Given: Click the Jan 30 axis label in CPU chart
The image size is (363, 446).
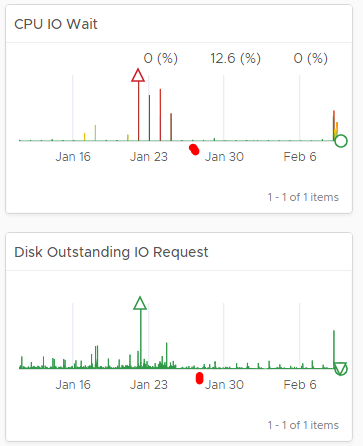Looking at the screenshot, I should [x=224, y=157].
